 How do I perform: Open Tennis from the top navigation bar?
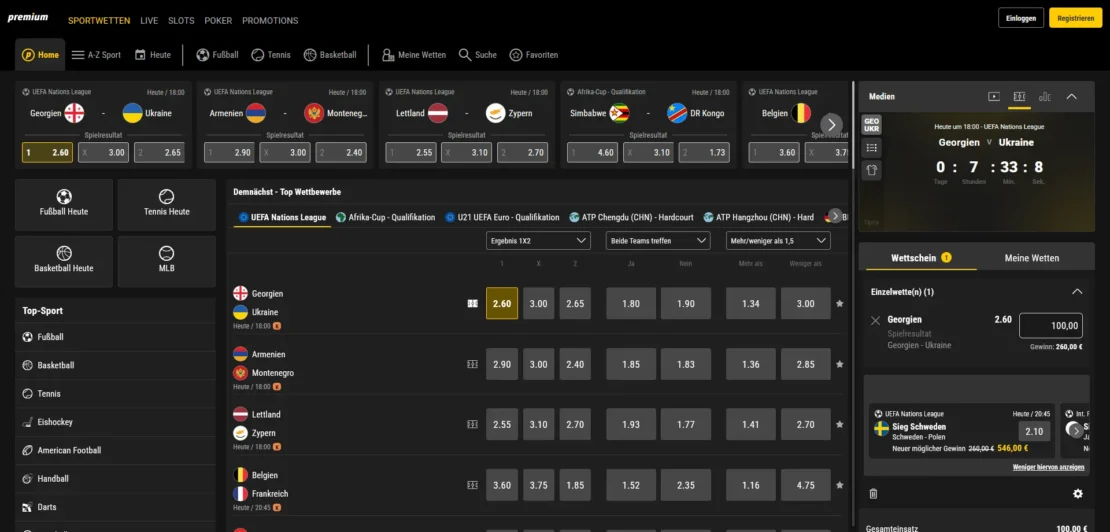coord(271,54)
